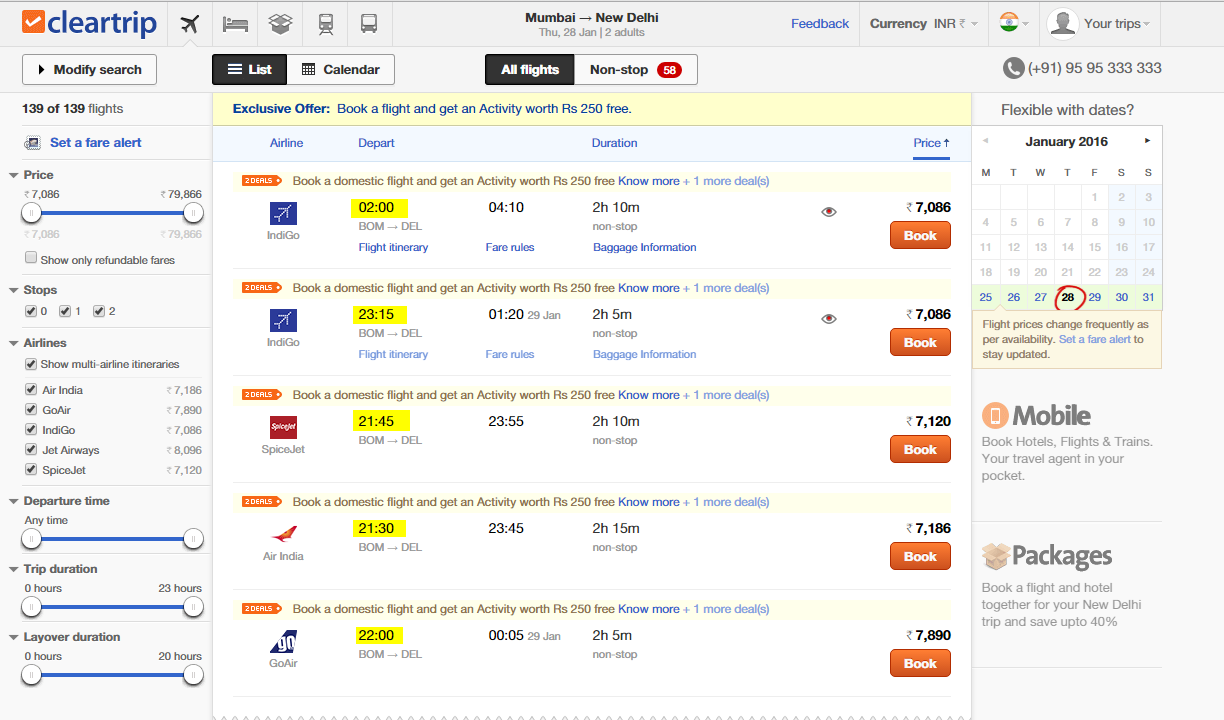Screen dimensions: 1224x720
Task: Uncheck the 1 stop checkbox
Action: pyautogui.click(x=65, y=311)
